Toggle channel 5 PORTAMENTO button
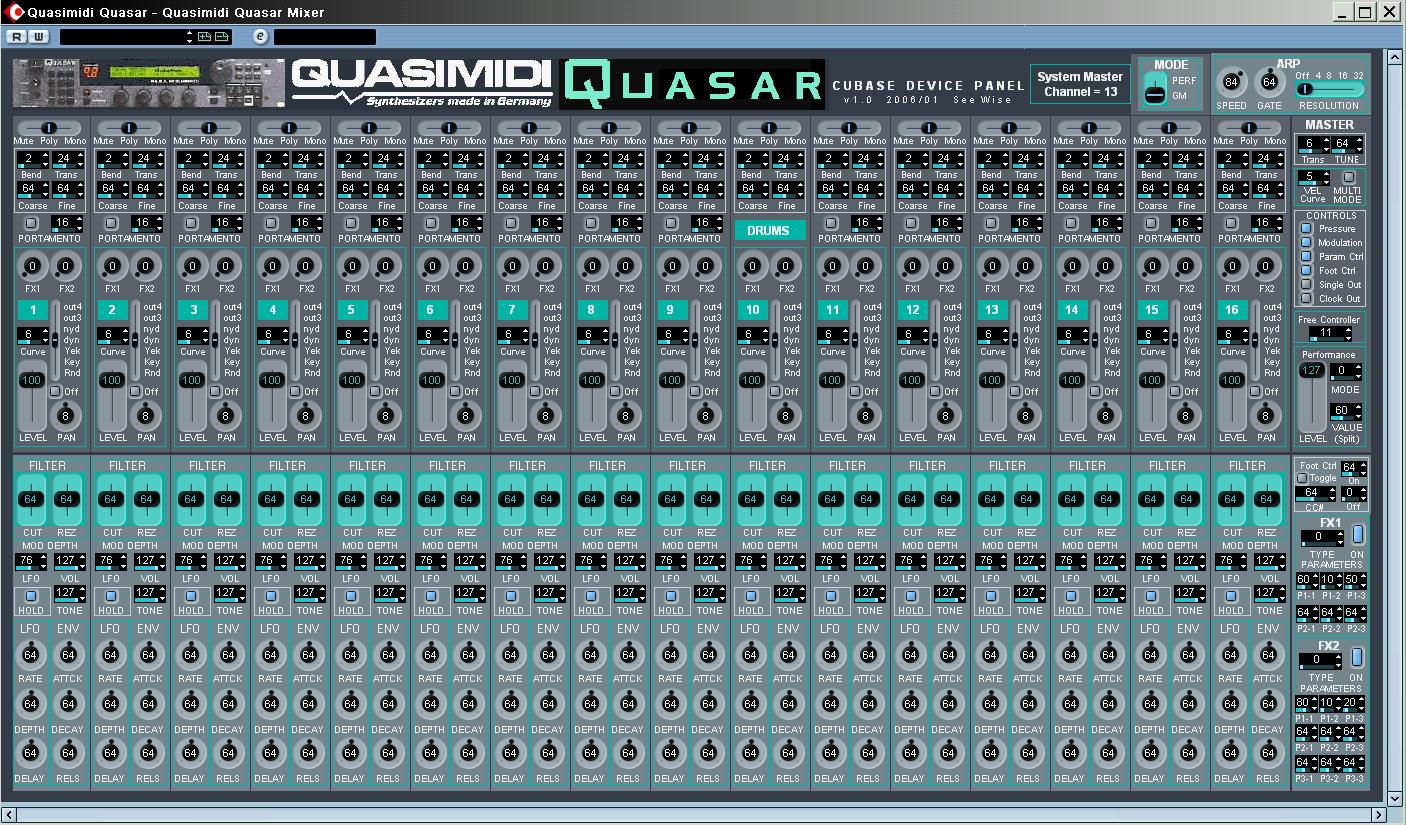 click(x=351, y=223)
